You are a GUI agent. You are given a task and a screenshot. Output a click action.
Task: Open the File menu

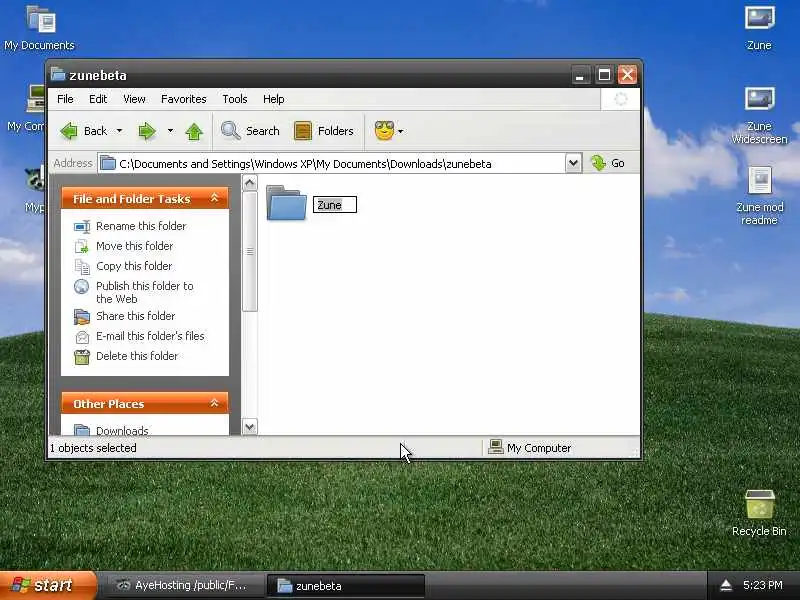click(x=65, y=99)
